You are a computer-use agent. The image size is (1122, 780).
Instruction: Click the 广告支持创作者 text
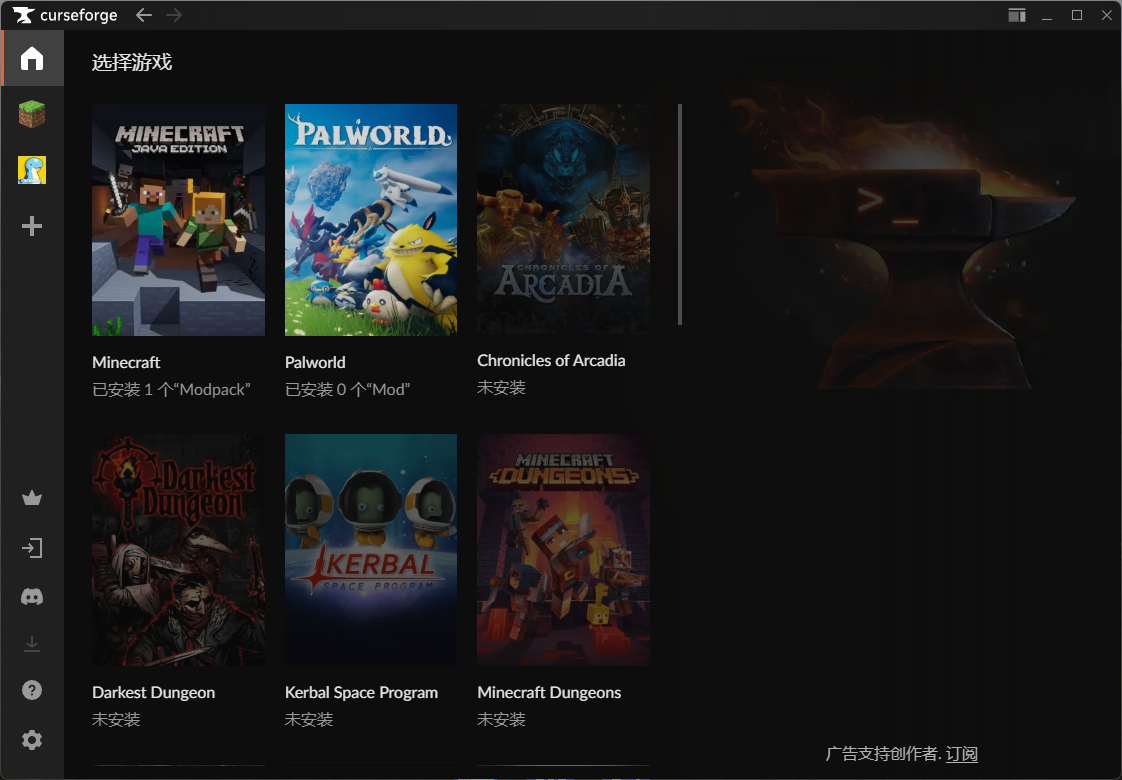[x=882, y=754]
